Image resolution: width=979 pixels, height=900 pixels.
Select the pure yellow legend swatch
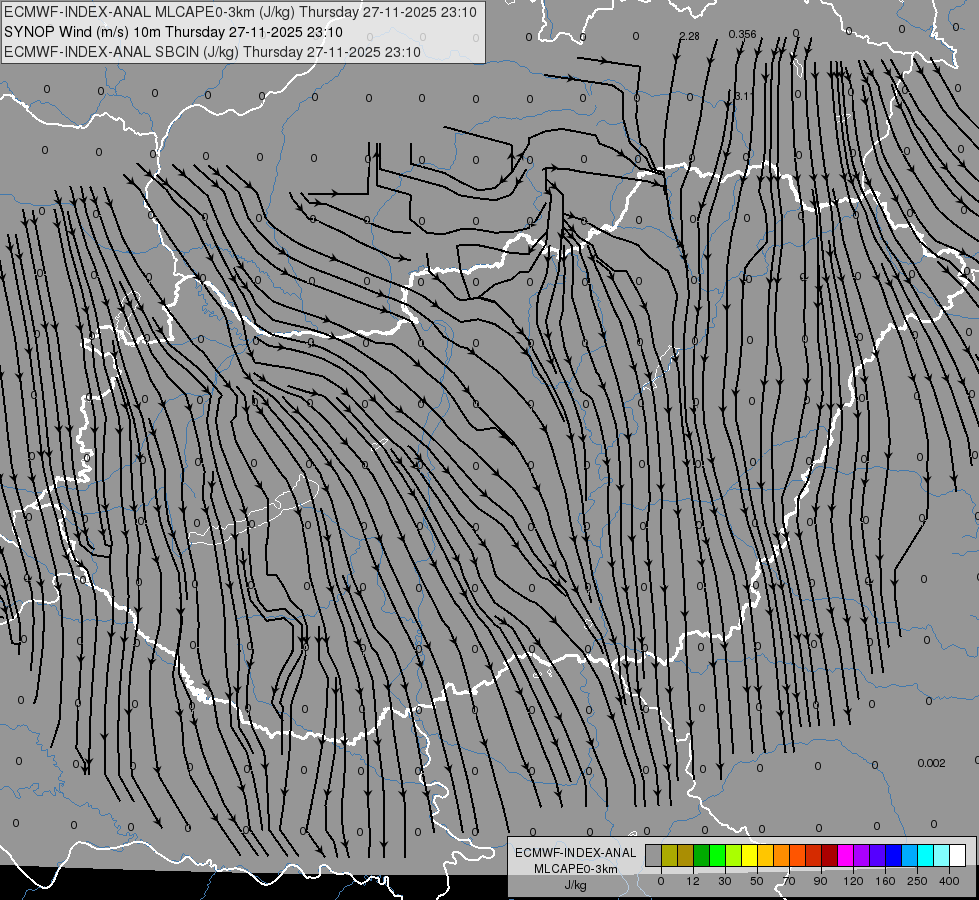[750, 855]
